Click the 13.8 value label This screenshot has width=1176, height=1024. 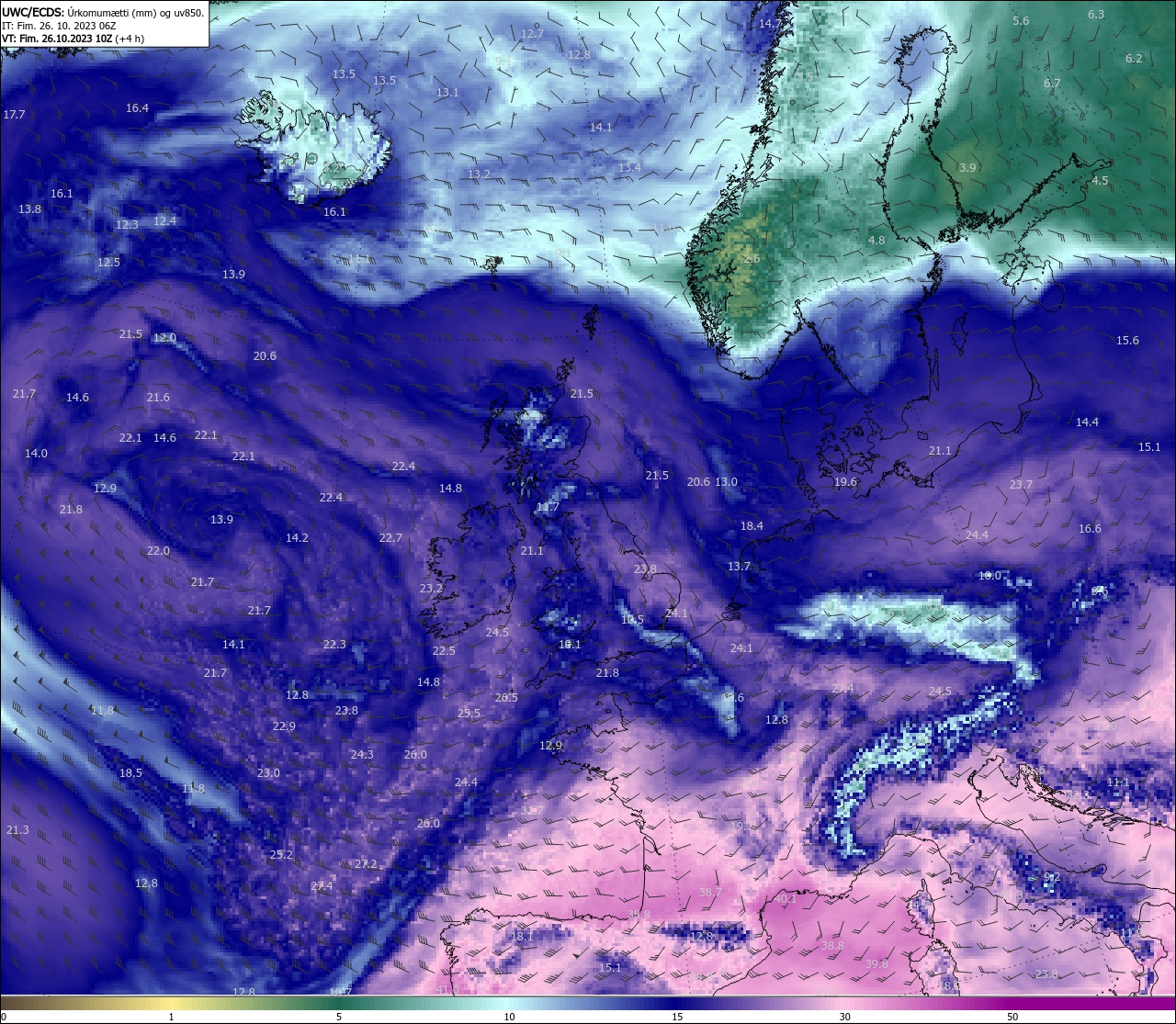point(29,209)
